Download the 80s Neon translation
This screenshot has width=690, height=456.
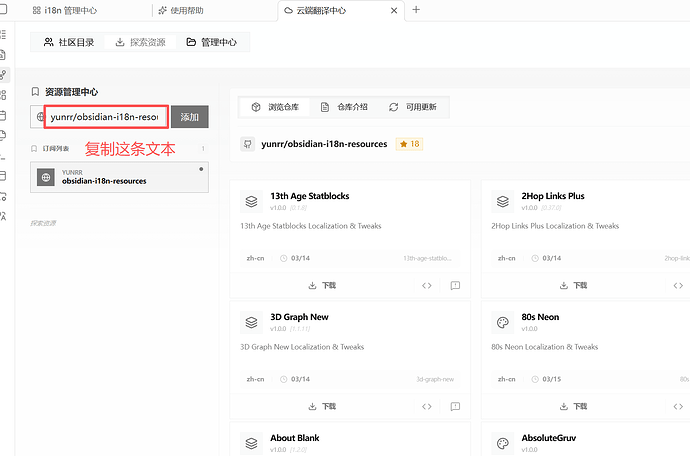click(573, 406)
